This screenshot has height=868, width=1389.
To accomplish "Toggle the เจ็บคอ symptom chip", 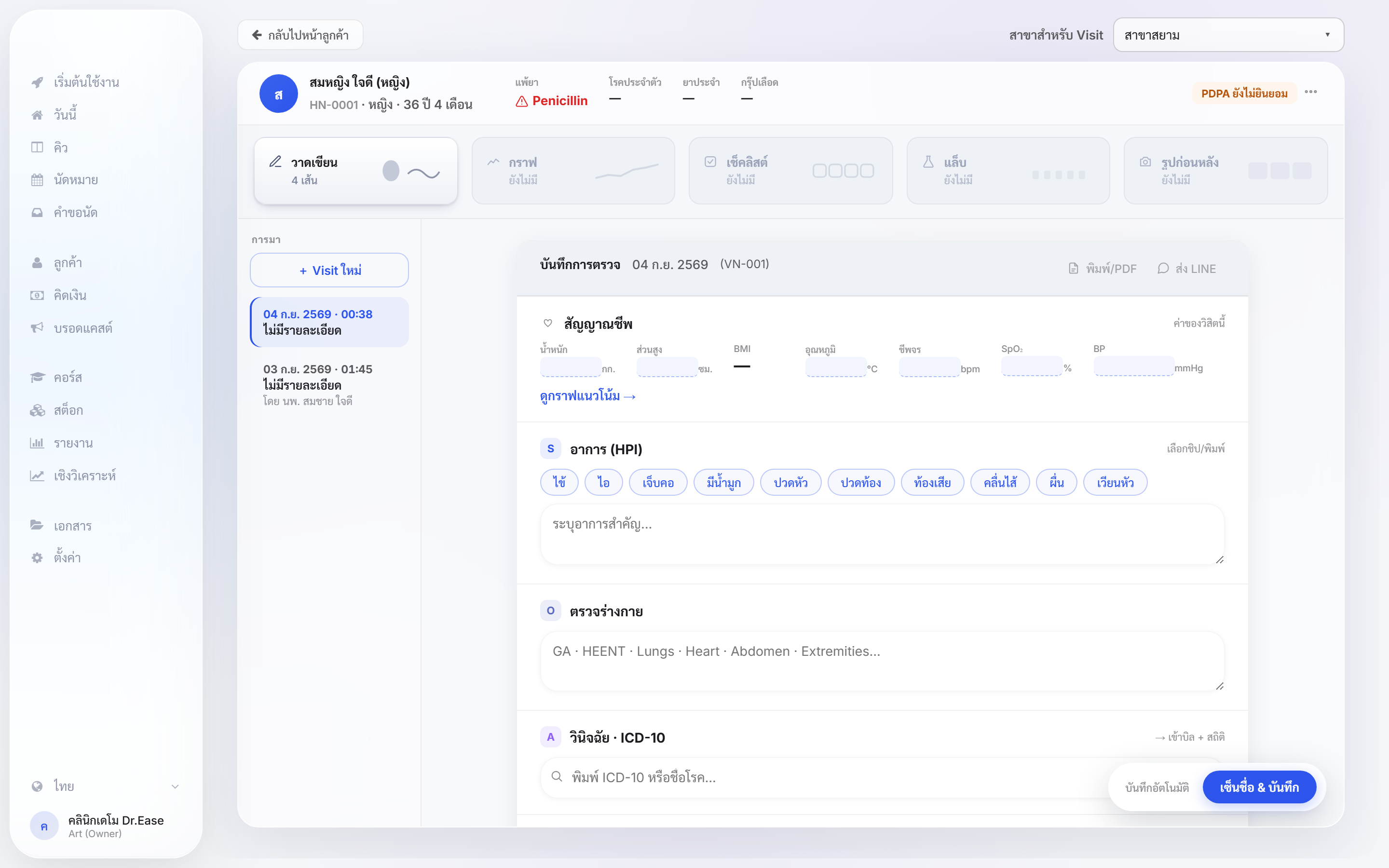I will (x=658, y=482).
